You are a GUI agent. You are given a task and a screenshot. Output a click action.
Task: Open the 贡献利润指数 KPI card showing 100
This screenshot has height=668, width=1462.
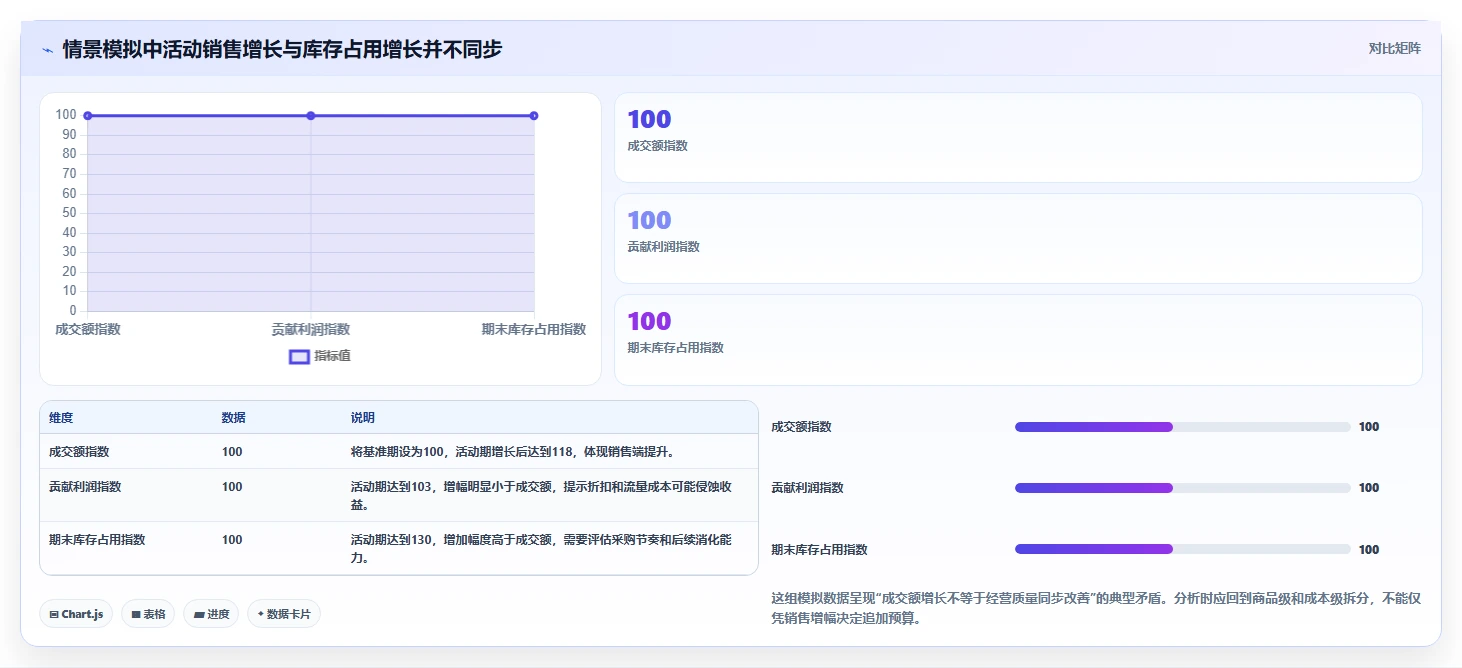coord(1018,239)
